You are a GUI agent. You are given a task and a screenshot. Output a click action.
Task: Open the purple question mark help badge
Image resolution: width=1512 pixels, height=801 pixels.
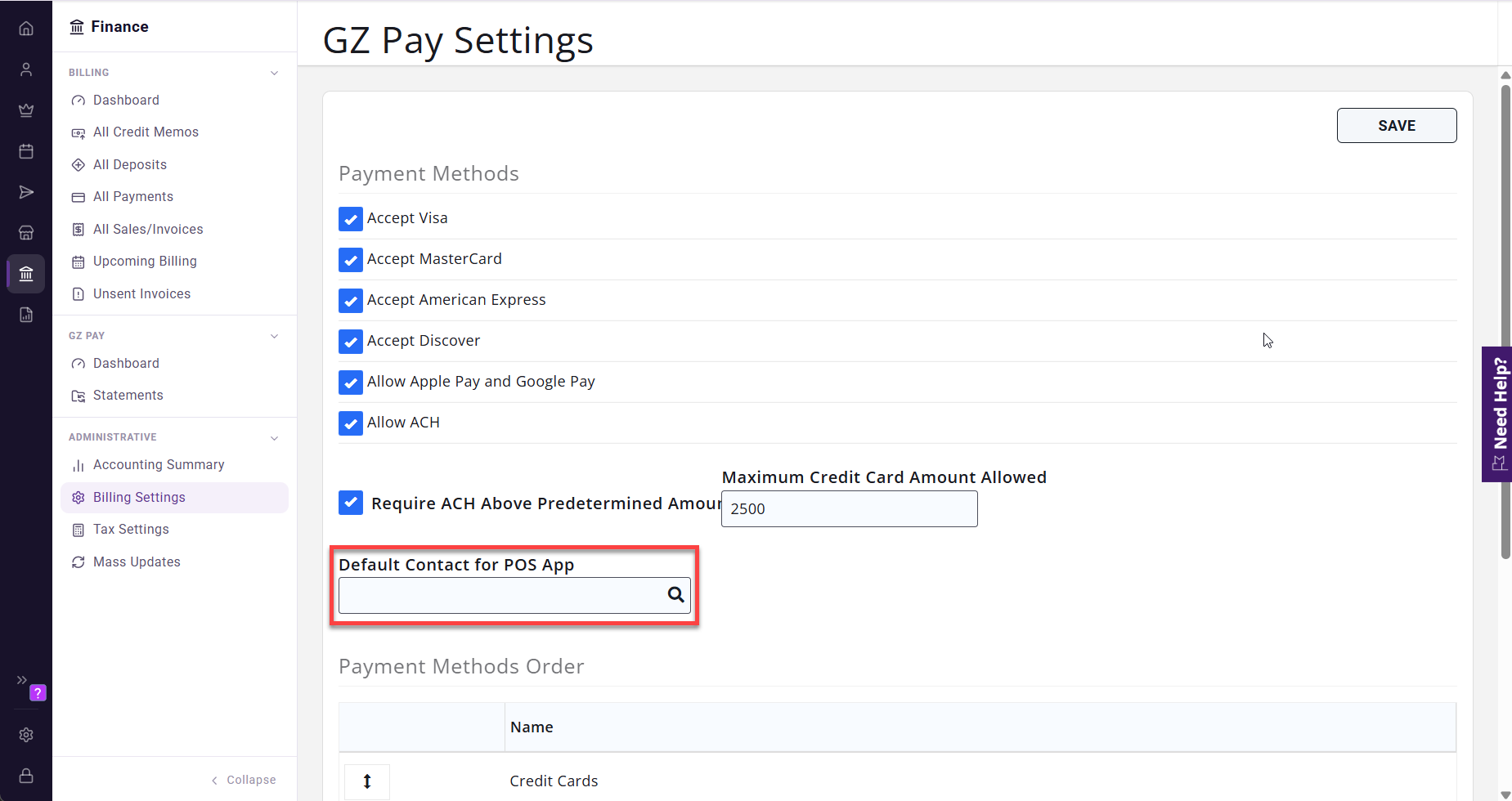coord(38,693)
